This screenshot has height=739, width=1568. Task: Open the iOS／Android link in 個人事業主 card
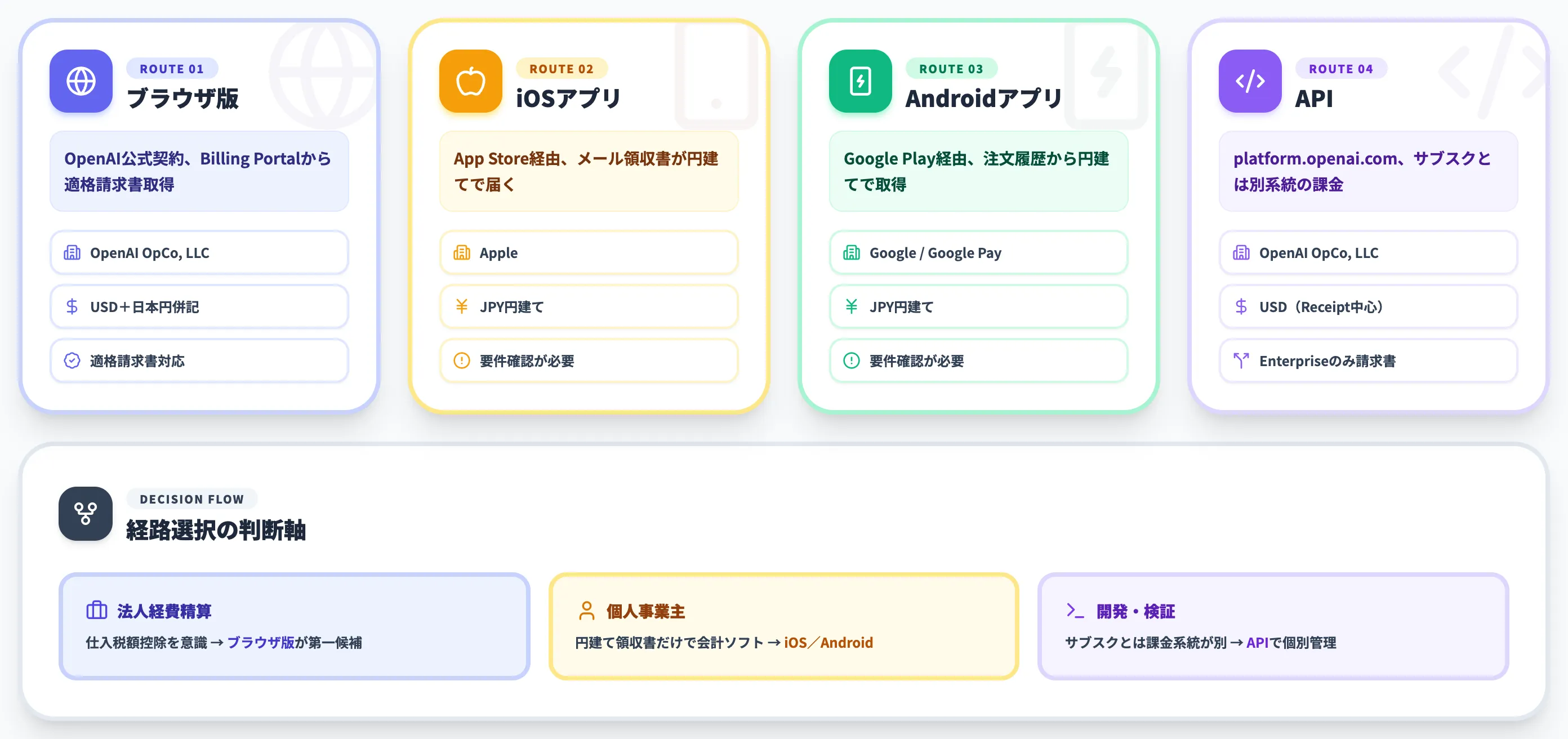click(828, 642)
